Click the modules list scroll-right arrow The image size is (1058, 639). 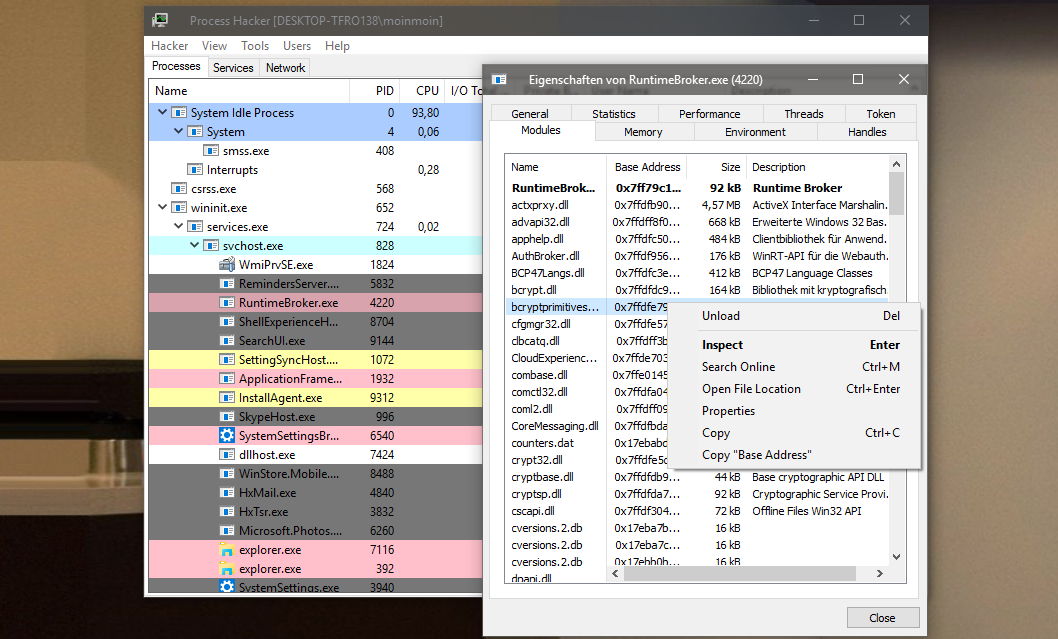click(x=879, y=574)
